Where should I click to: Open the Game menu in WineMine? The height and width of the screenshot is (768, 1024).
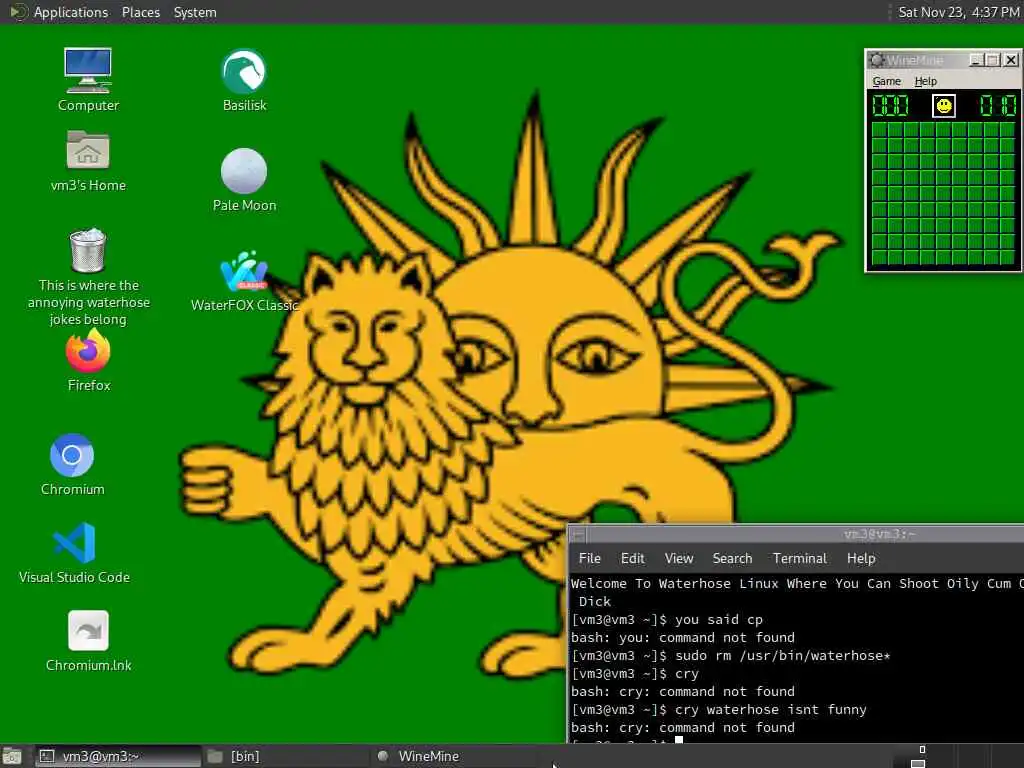tap(886, 81)
